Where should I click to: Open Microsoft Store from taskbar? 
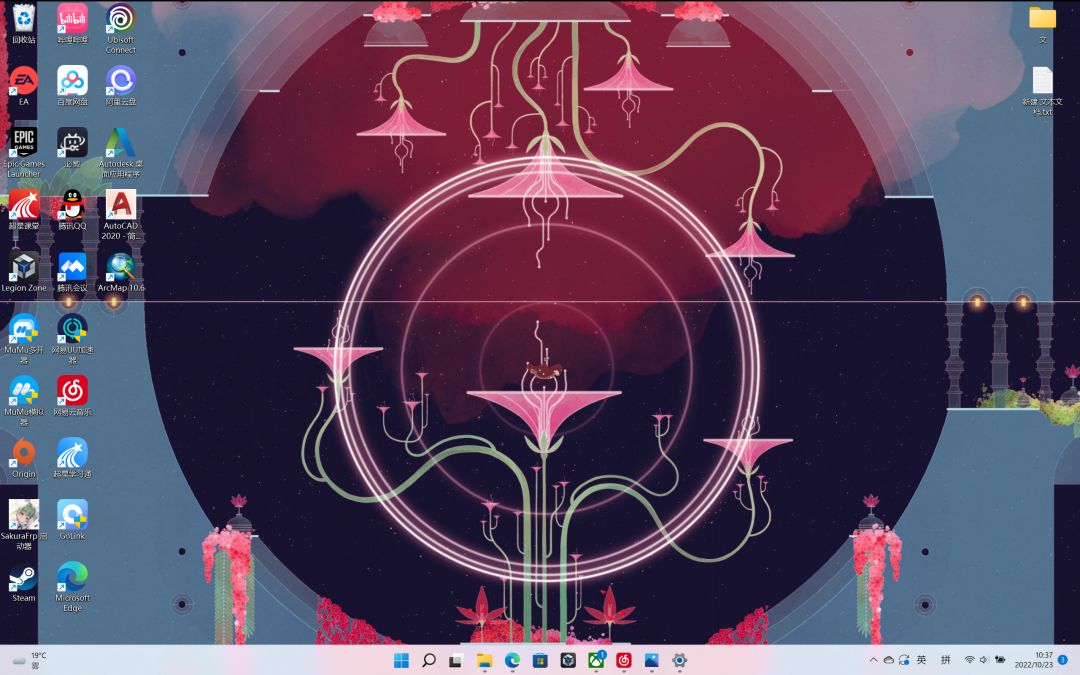pos(540,661)
